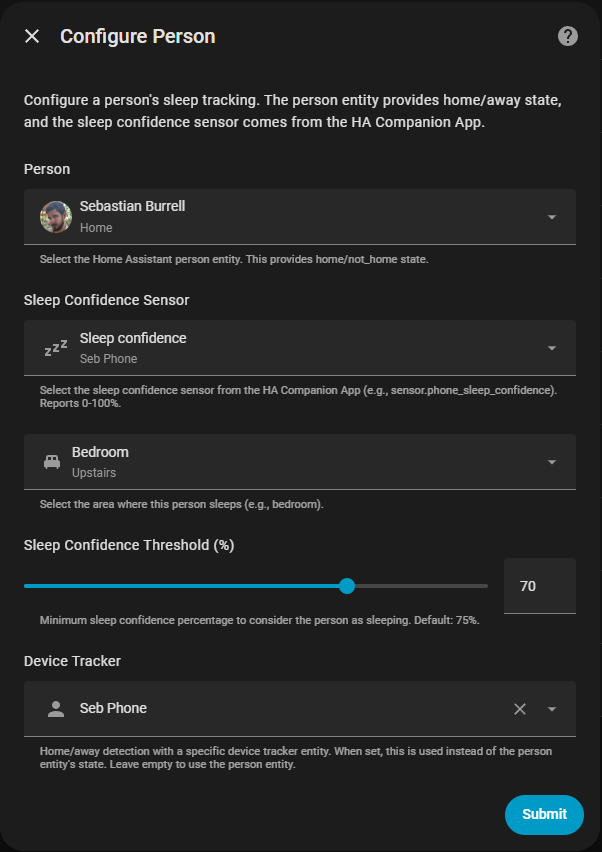Expand the Person dropdown arrow
The width and height of the screenshot is (602, 852).
pos(552,217)
